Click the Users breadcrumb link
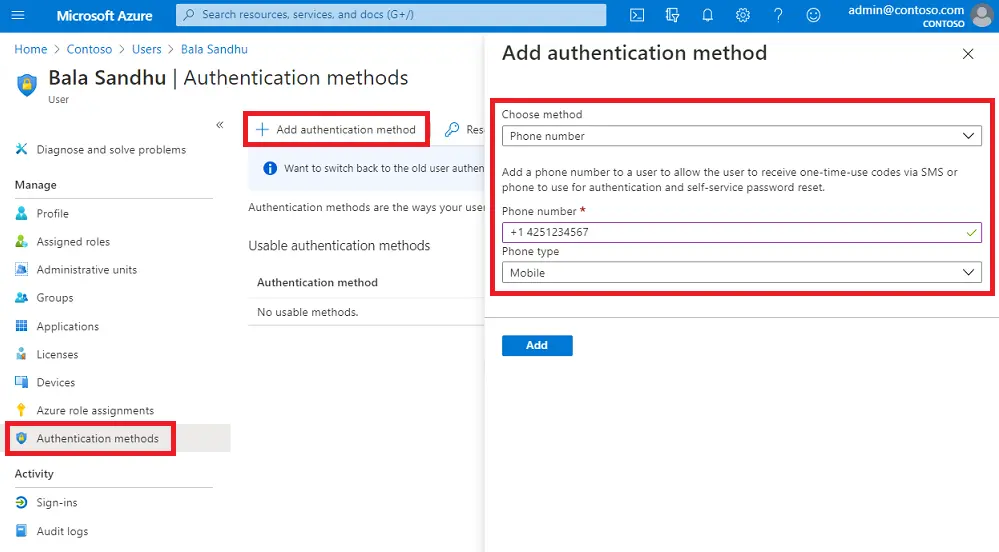Screen dimensions: 999x552 point(146,49)
